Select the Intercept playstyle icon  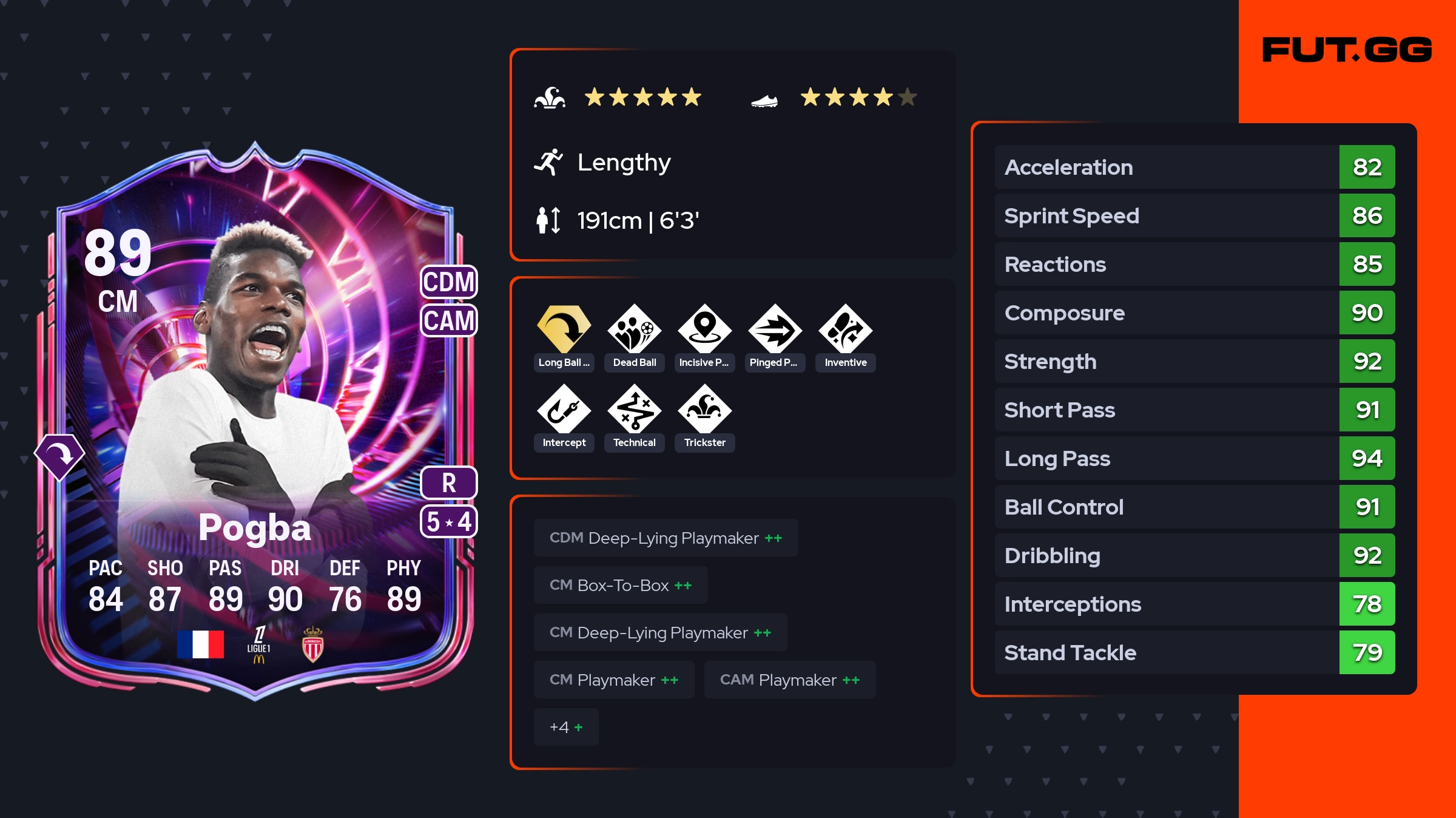click(564, 409)
